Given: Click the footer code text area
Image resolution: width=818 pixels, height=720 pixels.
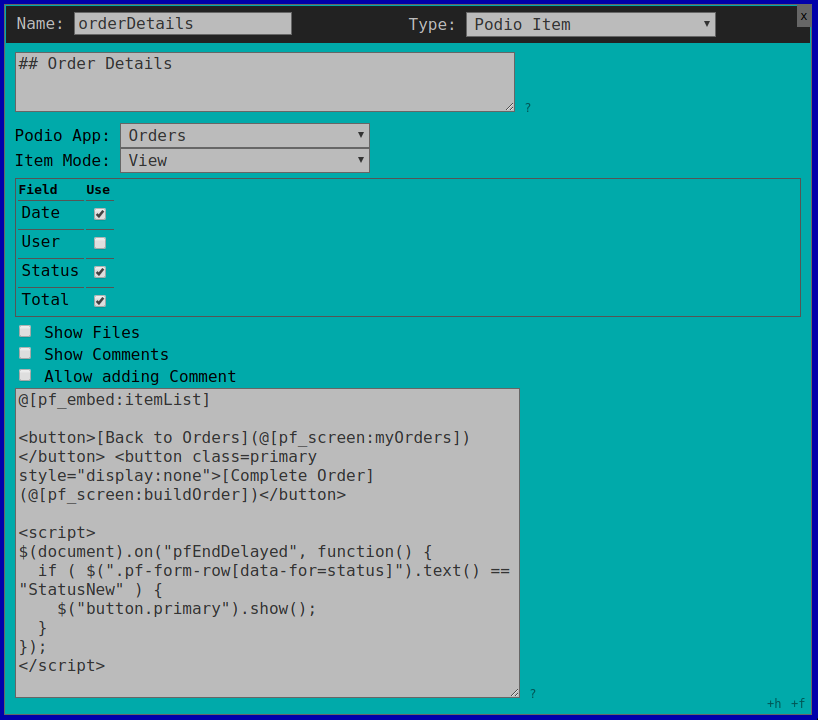Looking at the screenshot, I should click(x=267, y=543).
